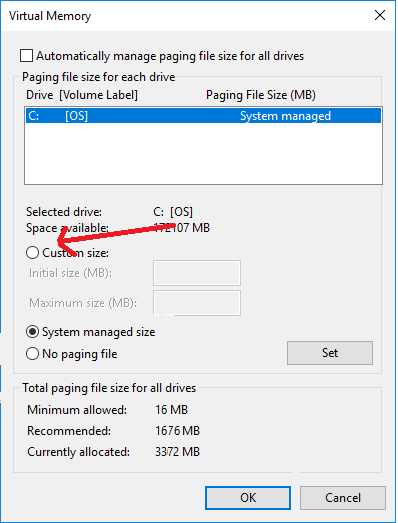Screen dimensions: 398x523
Task: Enable automatically manage paging file size checkbox
Action: click(x=26, y=56)
